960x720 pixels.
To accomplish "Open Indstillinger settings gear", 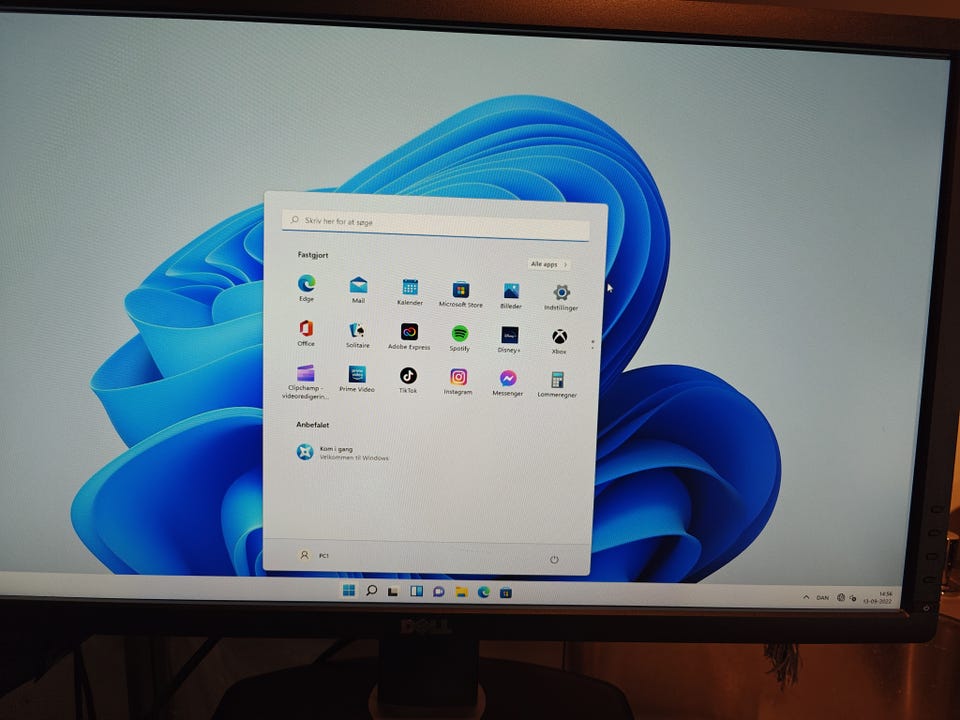I will (x=561, y=298).
